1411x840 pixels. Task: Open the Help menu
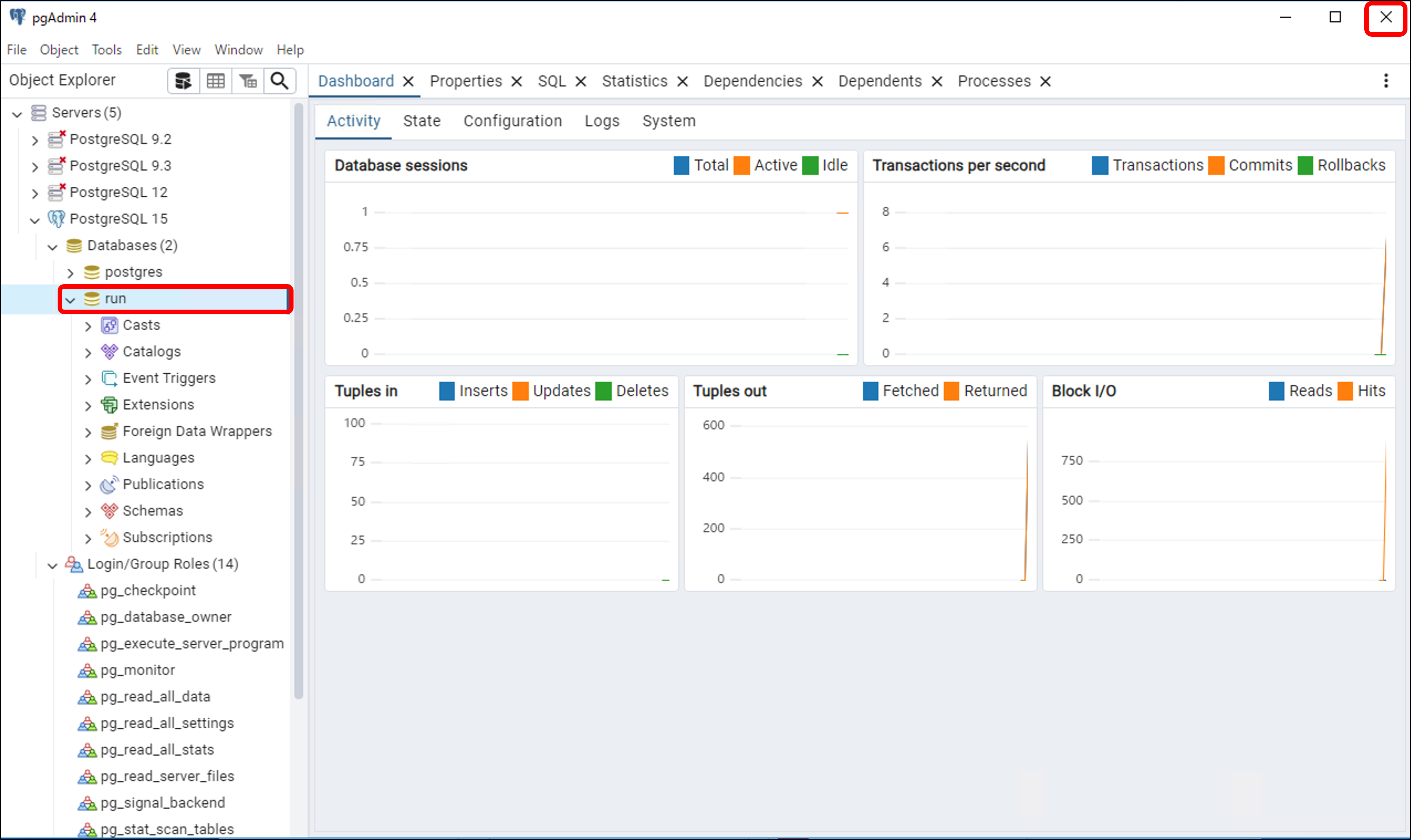pyautogui.click(x=290, y=50)
